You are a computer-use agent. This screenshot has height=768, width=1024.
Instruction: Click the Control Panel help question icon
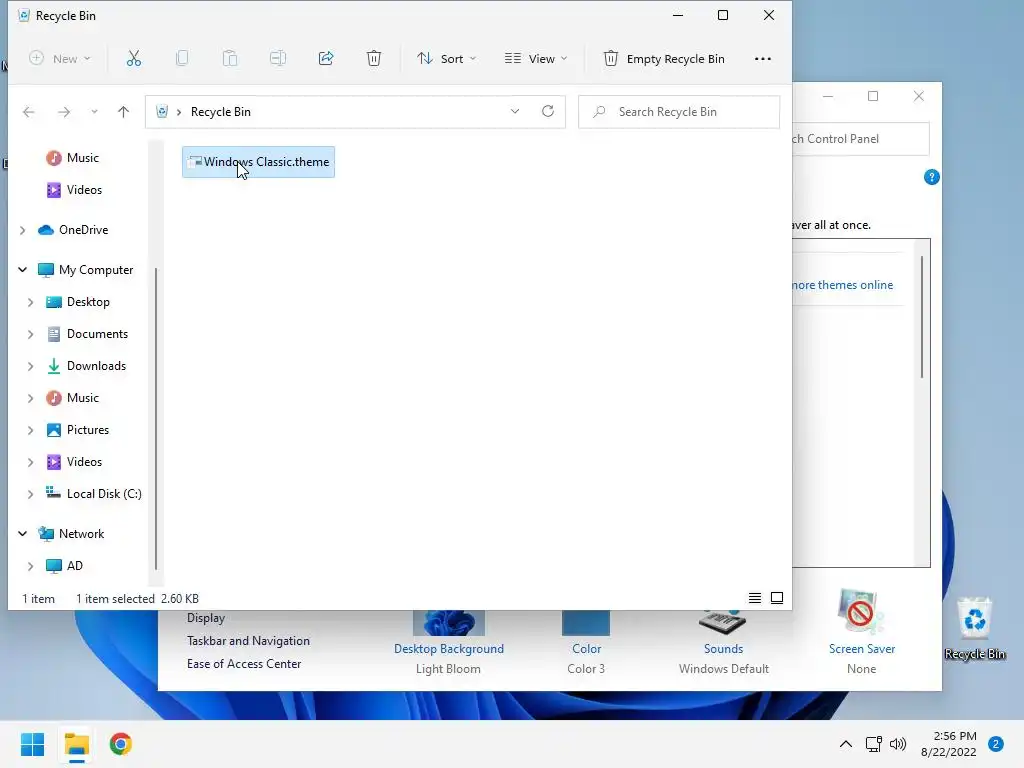pyautogui.click(x=932, y=177)
